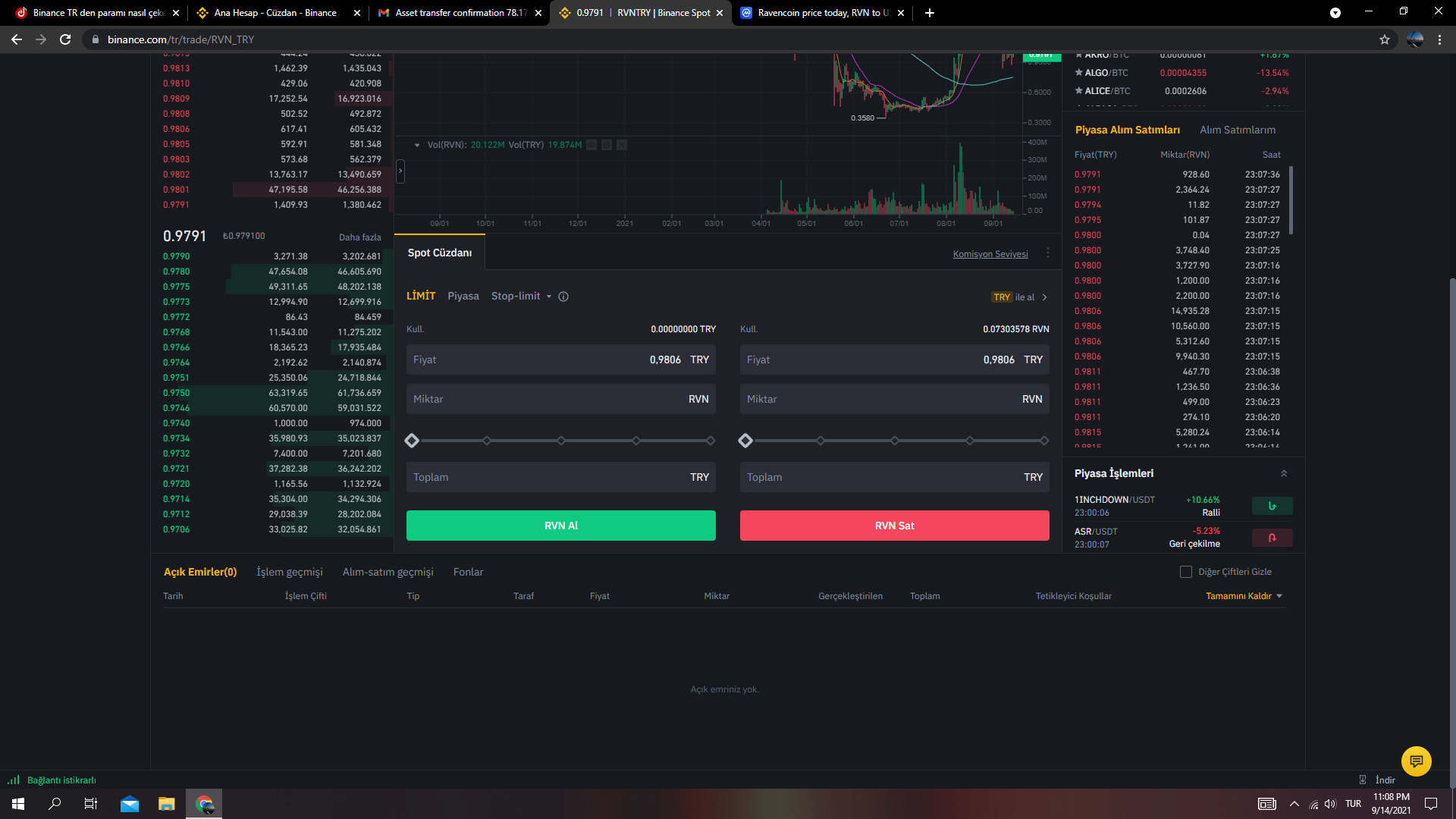The height and width of the screenshot is (819, 1456).
Task: Collapse the Piyasa İşlemleri panel
Action: pos(1284,473)
